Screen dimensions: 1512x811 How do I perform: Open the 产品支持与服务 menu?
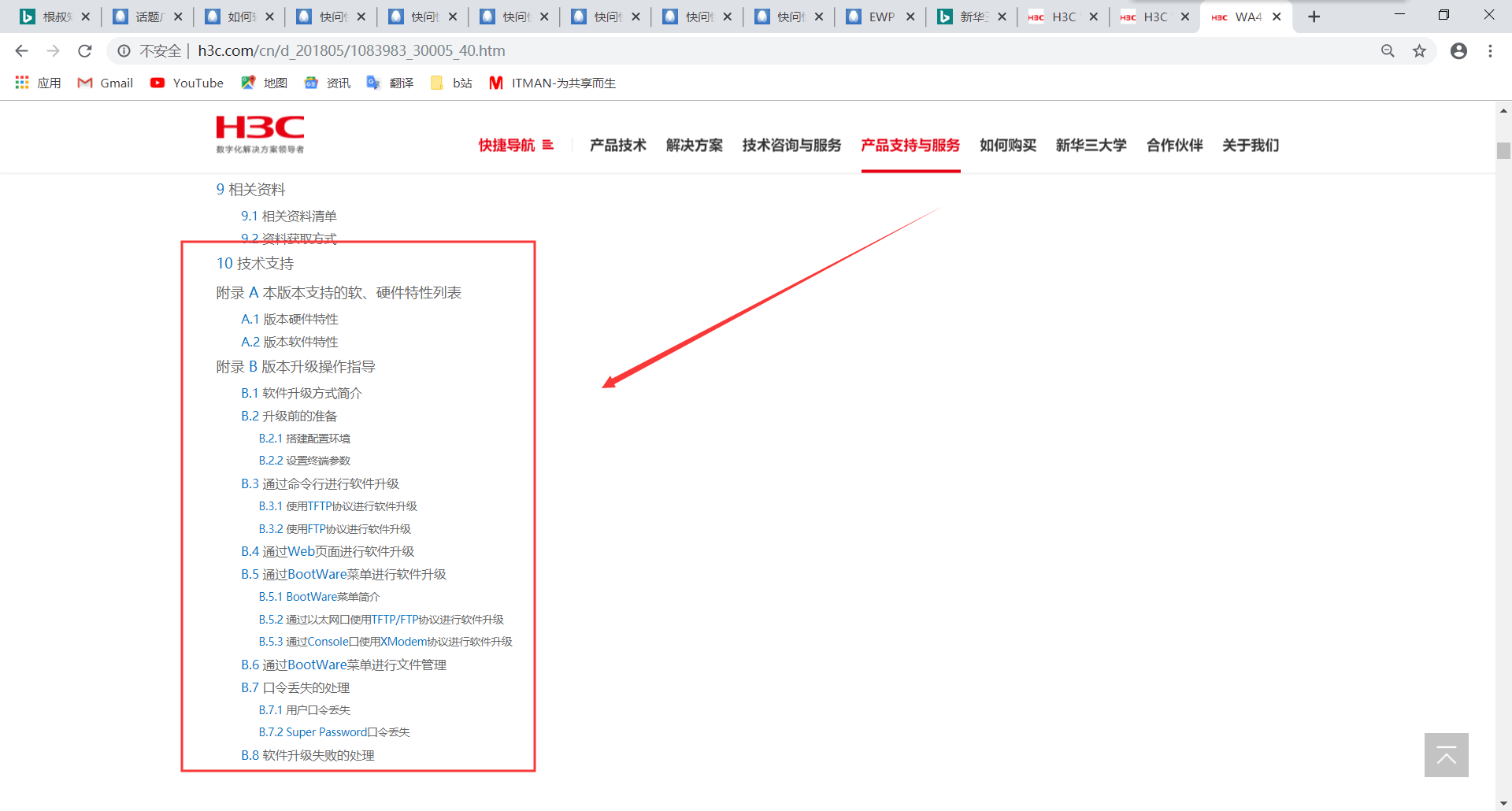(x=910, y=145)
